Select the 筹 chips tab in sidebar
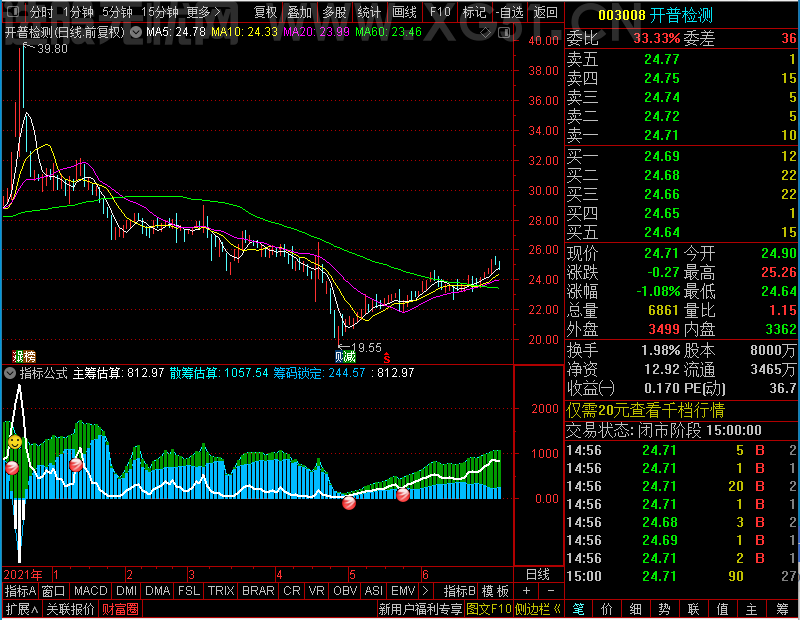The width and height of the screenshot is (800, 620). coord(782,609)
